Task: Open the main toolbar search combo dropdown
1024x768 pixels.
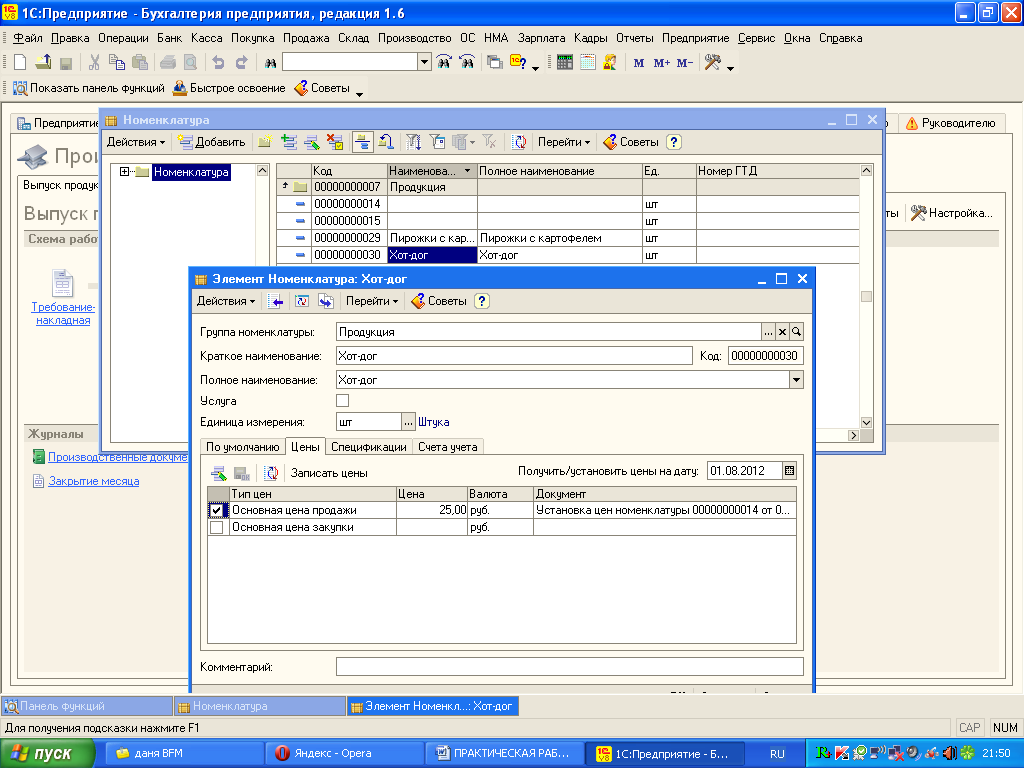Action: tap(424, 63)
